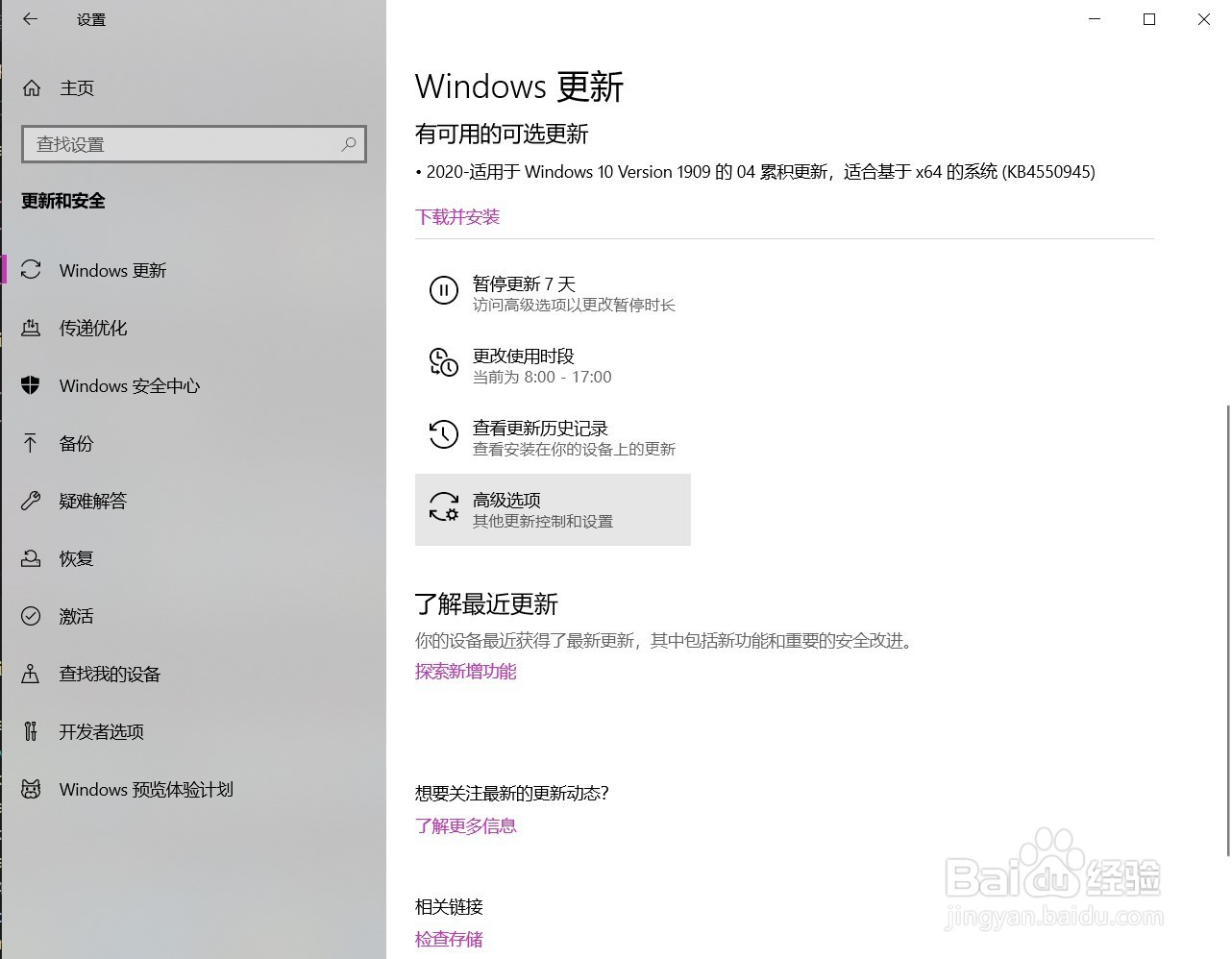
Task: Go back with the arrow icon
Action: pos(30,19)
